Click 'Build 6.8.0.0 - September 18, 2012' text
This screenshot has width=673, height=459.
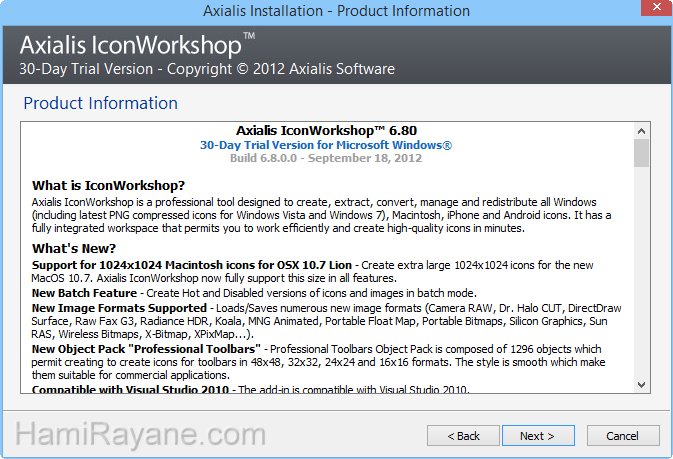(x=326, y=158)
